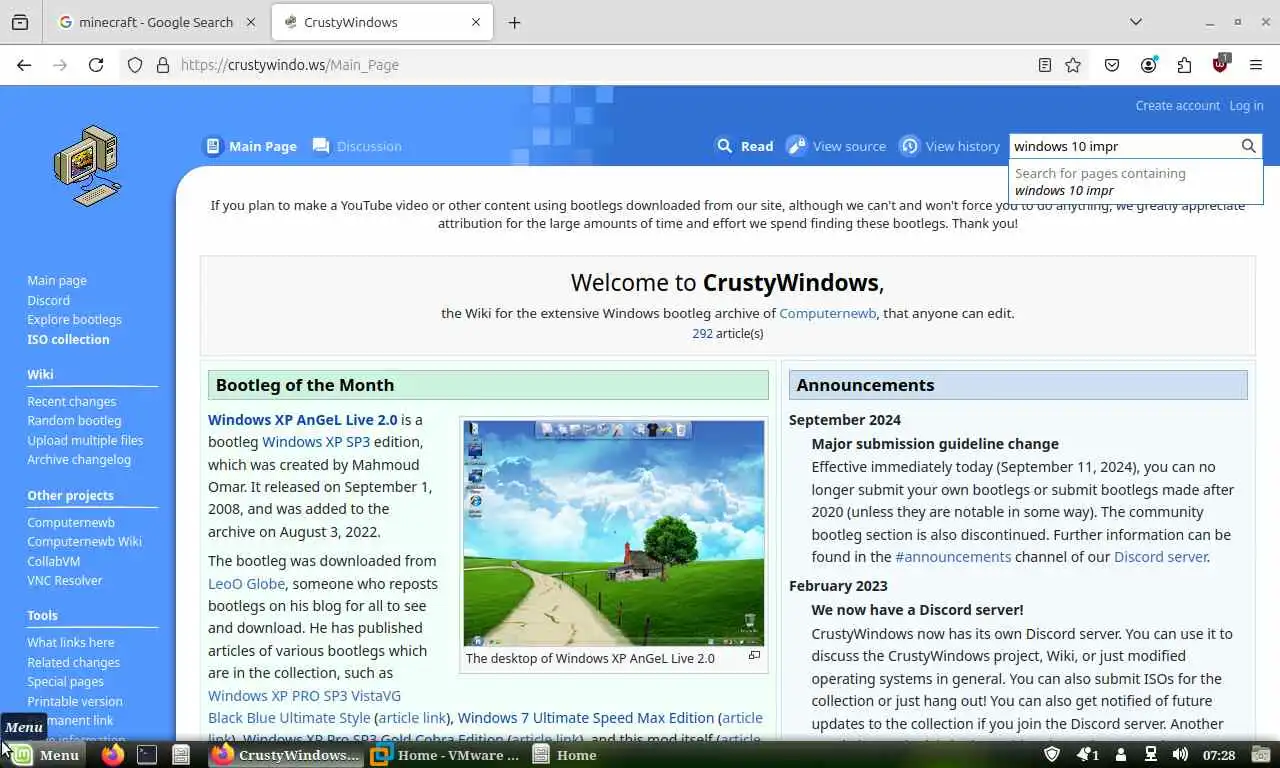Close the CrustyWindows tab

click(476, 22)
